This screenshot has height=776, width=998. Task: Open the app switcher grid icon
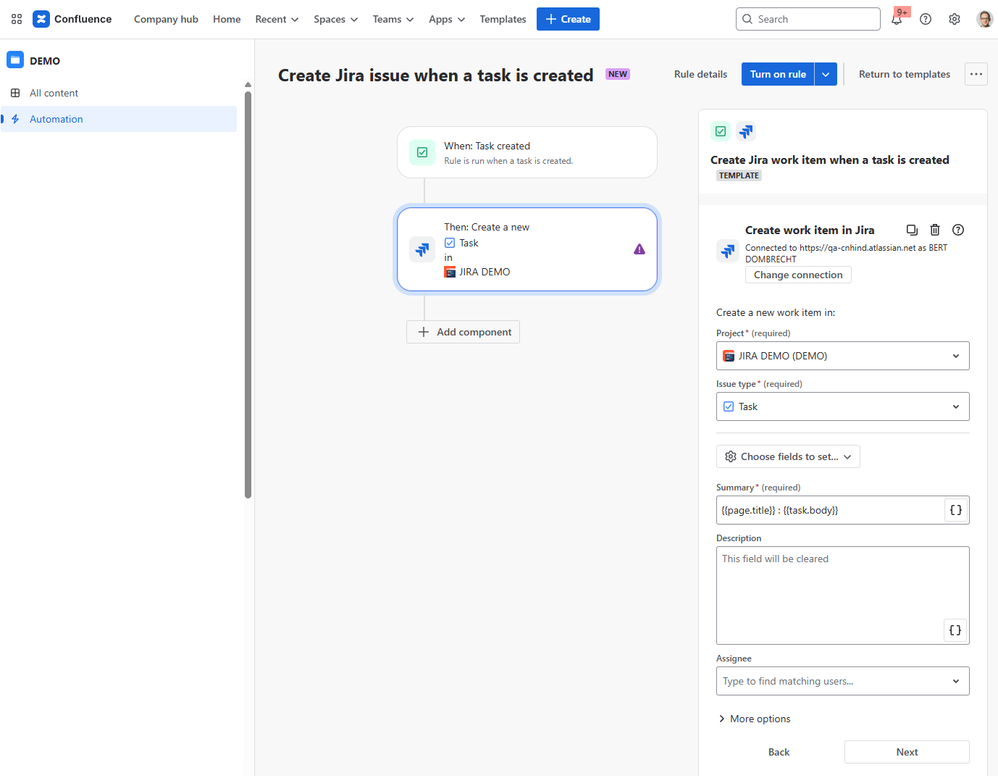[x=17, y=19]
